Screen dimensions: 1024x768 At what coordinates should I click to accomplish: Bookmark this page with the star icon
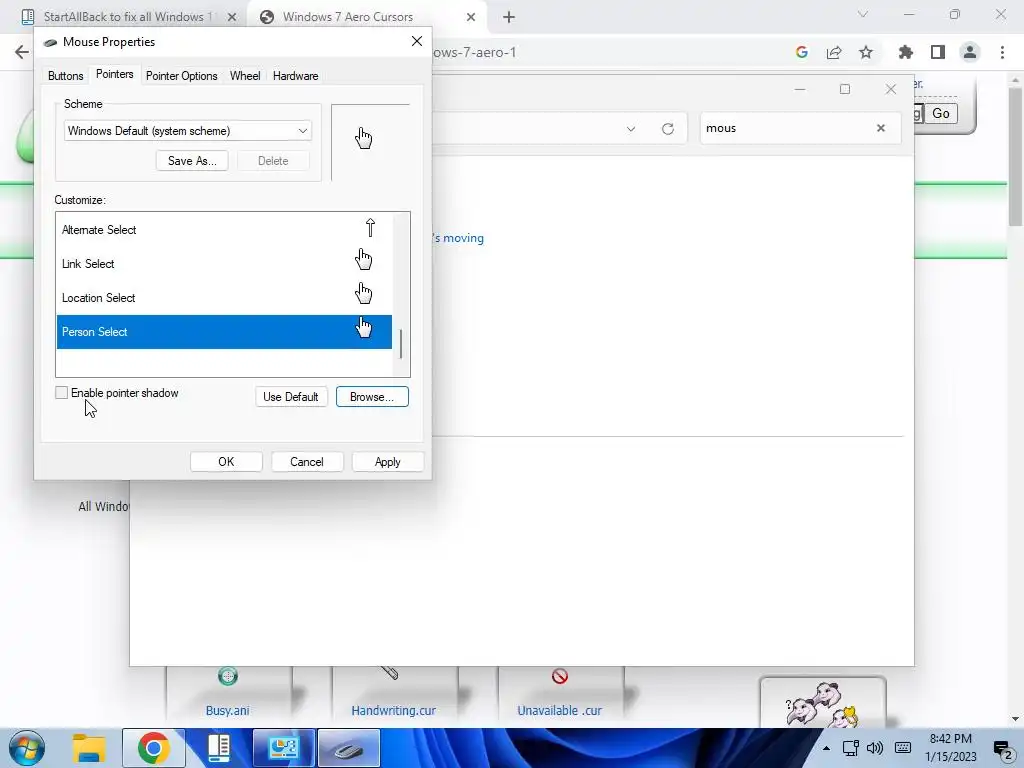866,52
